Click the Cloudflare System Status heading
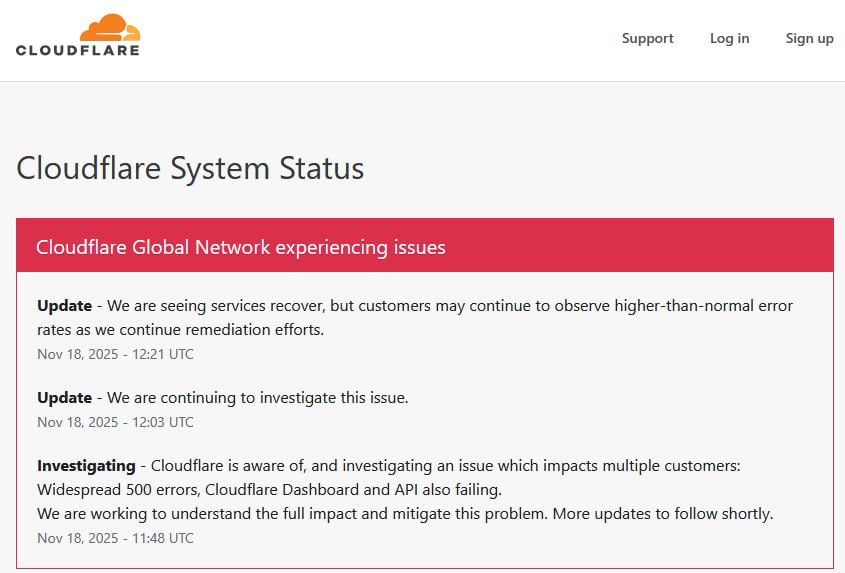The height and width of the screenshot is (573, 845). click(x=190, y=168)
